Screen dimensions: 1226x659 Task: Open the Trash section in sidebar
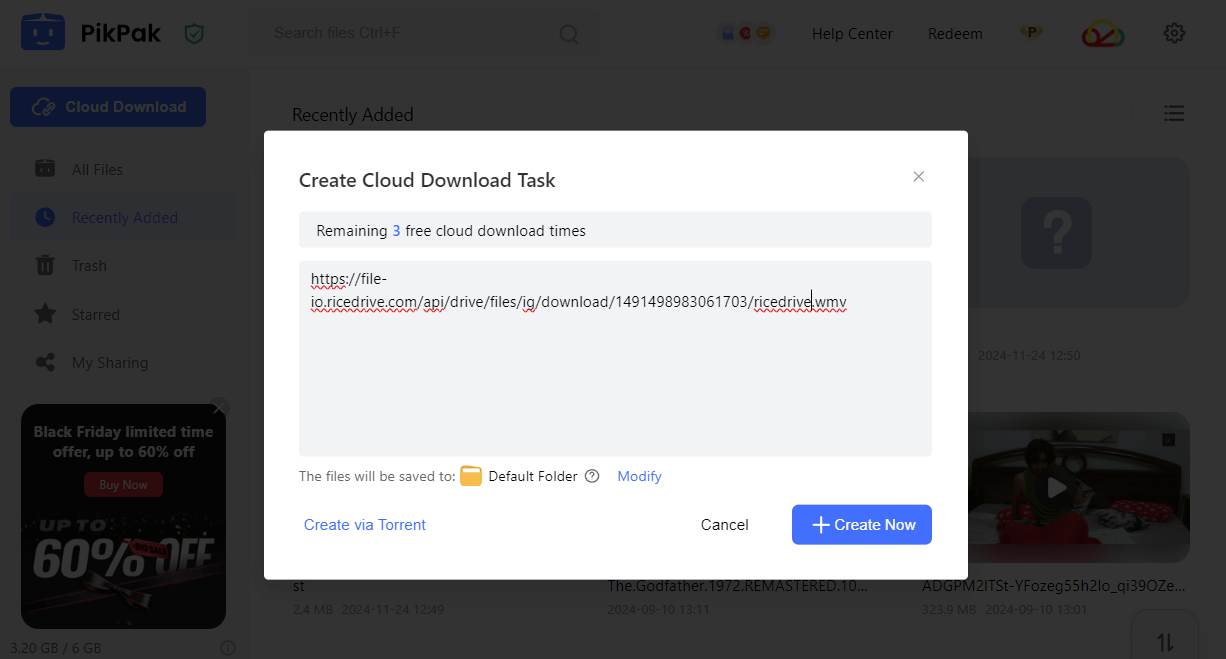coord(89,266)
